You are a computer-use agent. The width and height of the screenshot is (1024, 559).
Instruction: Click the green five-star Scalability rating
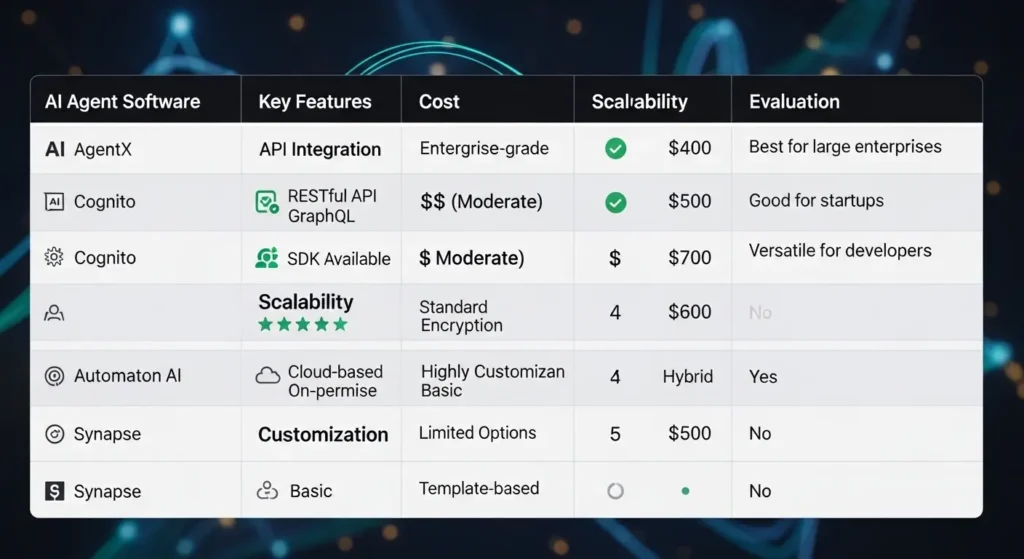pos(303,325)
